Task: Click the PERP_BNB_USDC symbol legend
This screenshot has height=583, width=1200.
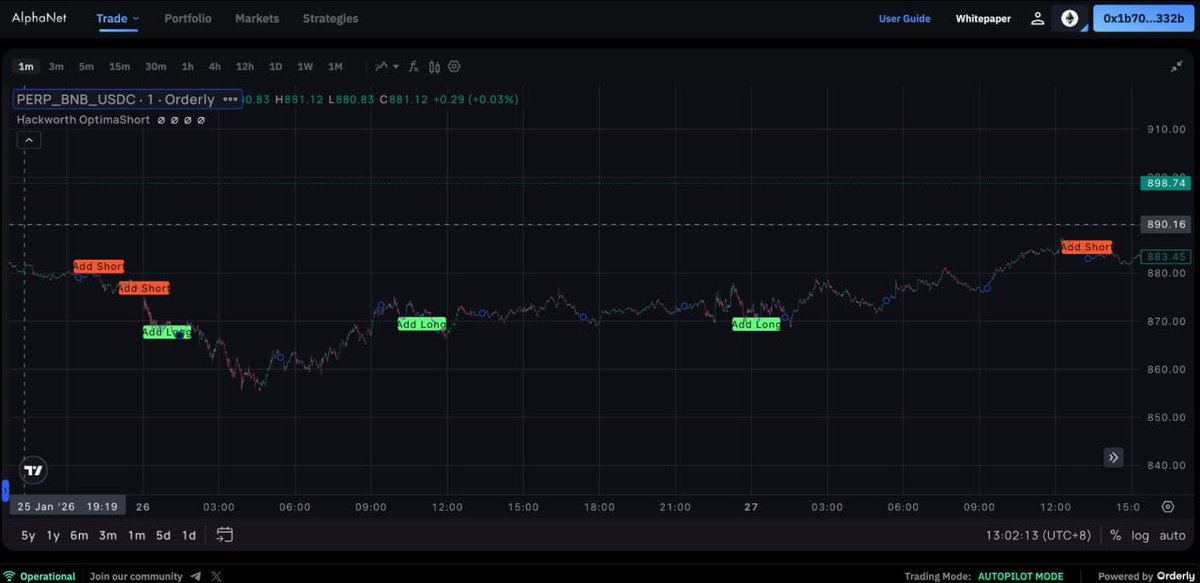Action: (116, 99)
